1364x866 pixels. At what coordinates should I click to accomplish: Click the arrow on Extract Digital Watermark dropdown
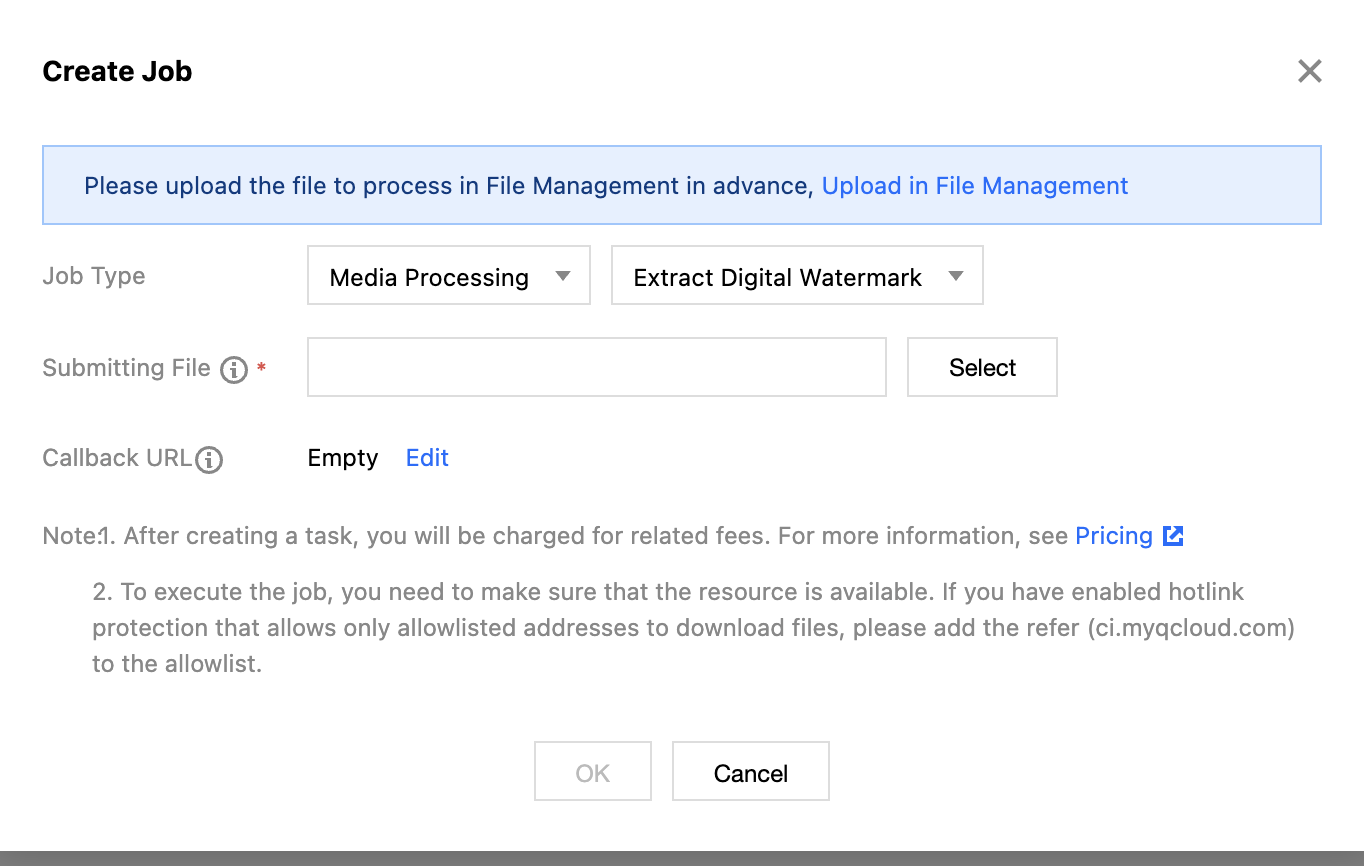(x=956, y=276)
